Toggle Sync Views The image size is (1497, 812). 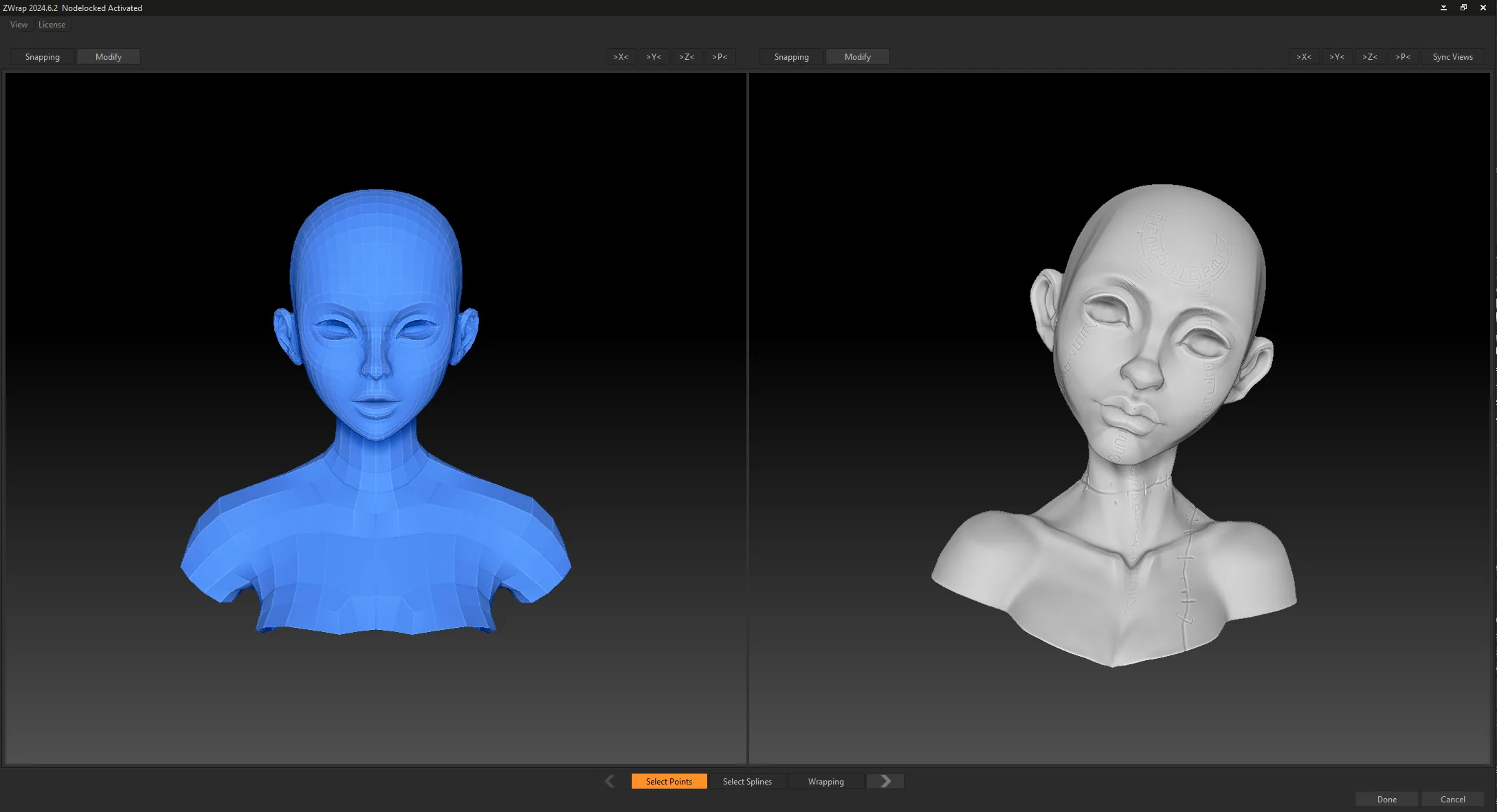point(1453,57)
